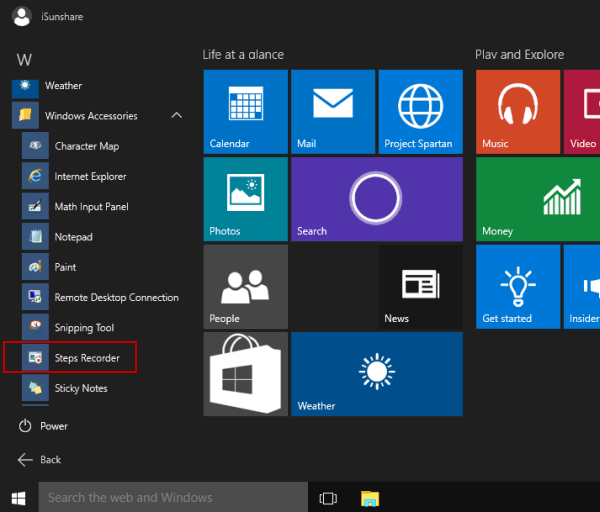Launch Remote Desktop Connection
600x512 pixels.
pyautogui.click(x=116, y=297)
